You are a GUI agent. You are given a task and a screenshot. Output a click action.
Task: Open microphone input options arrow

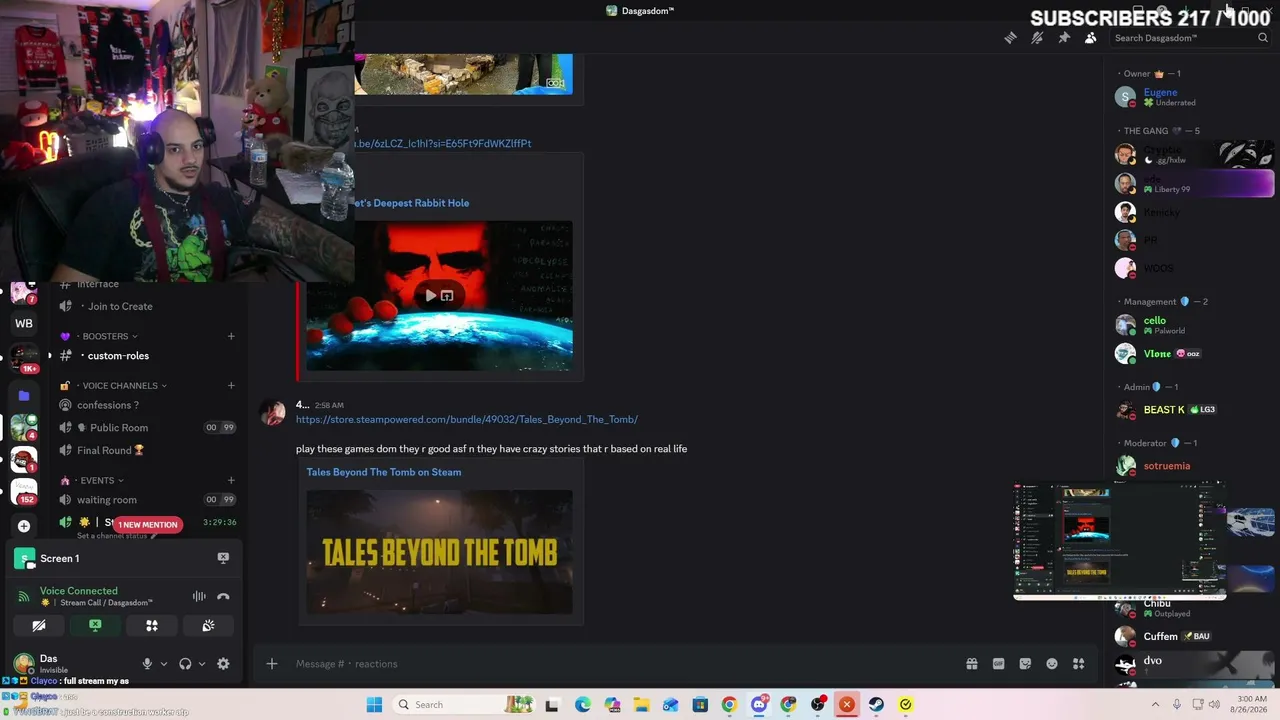coord(163,664)
